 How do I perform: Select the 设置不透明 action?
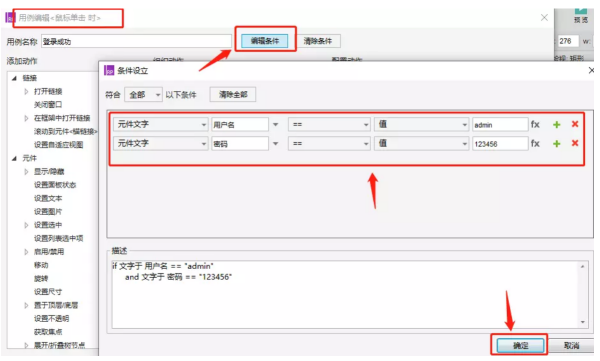[52, 319]
